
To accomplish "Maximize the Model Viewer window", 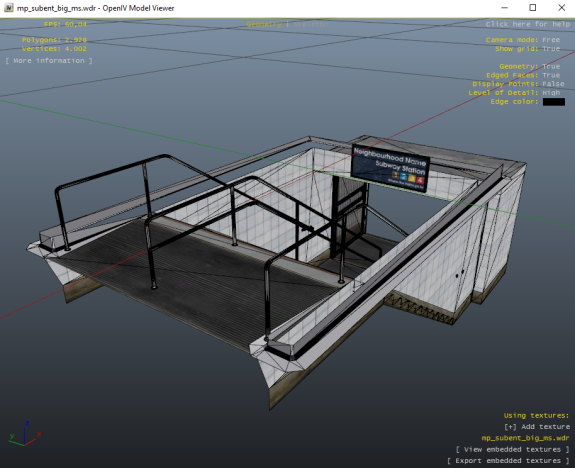I will [533, 8].
